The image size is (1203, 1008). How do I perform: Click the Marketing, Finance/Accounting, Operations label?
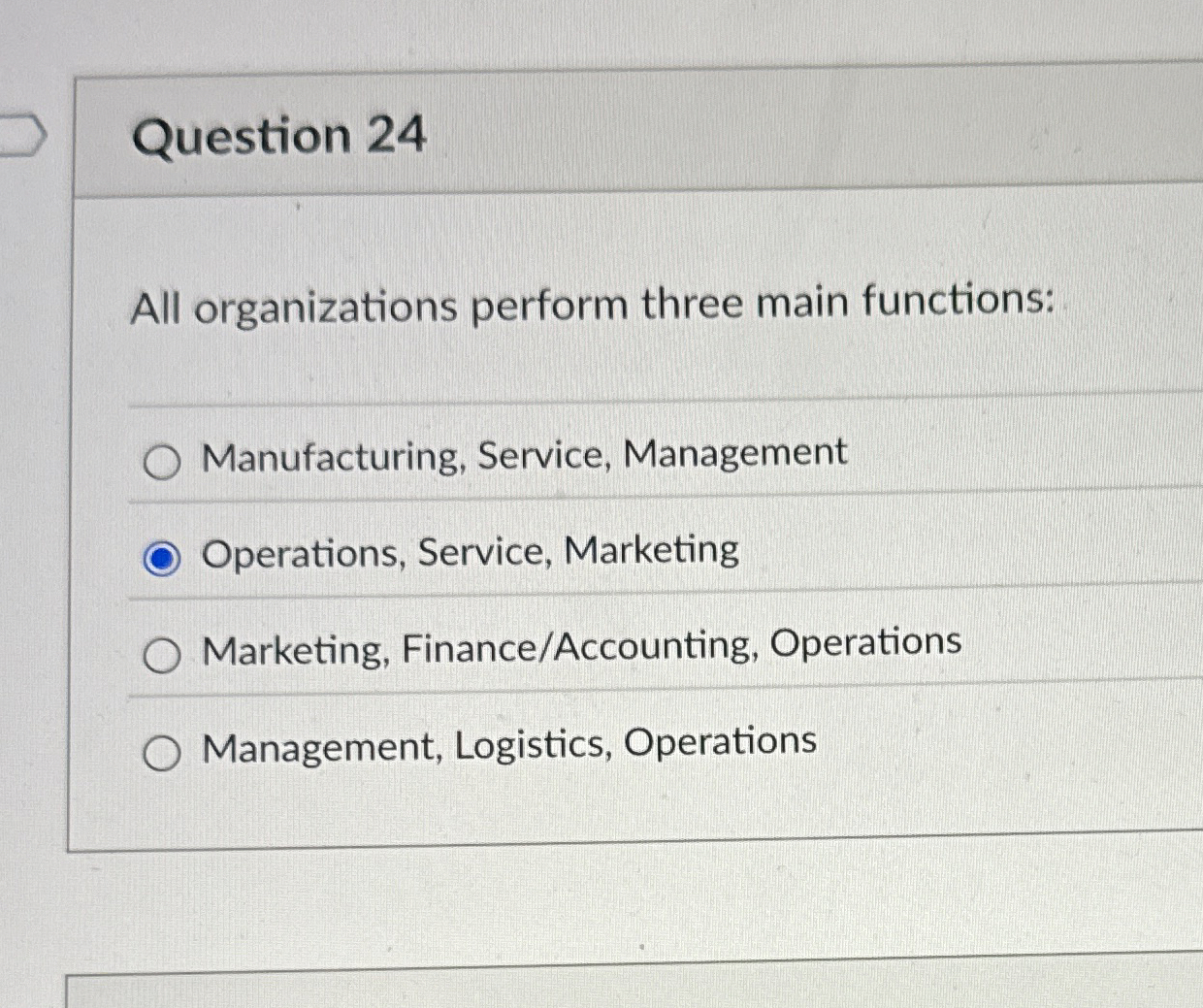(580, 645)
